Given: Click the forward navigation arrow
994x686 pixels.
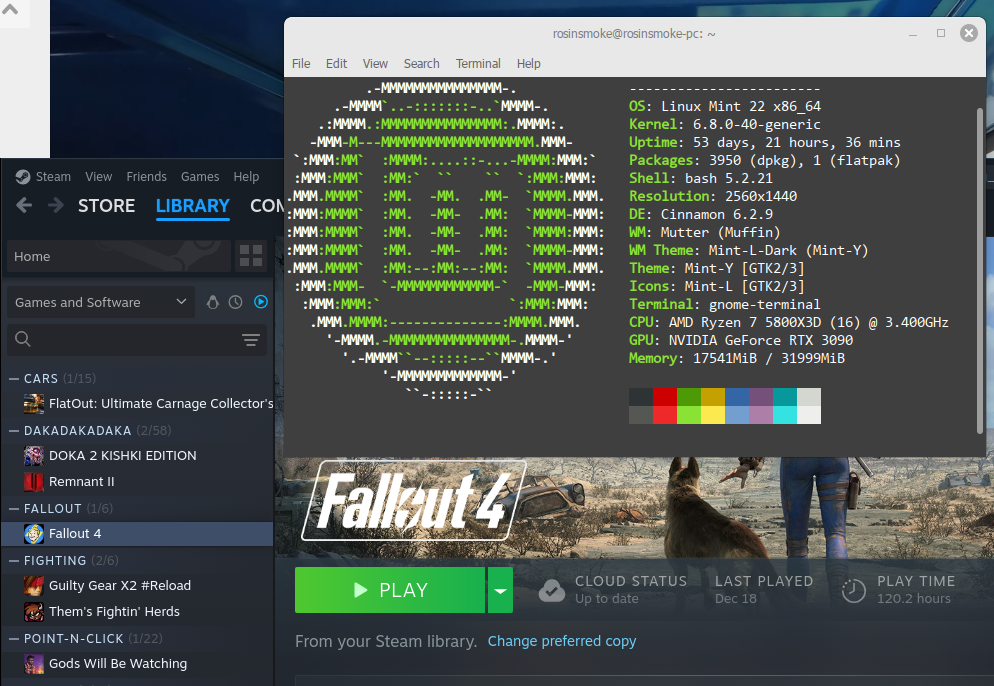Looking at the screenshot, I should pyautogui.click(x=56, y=206).
